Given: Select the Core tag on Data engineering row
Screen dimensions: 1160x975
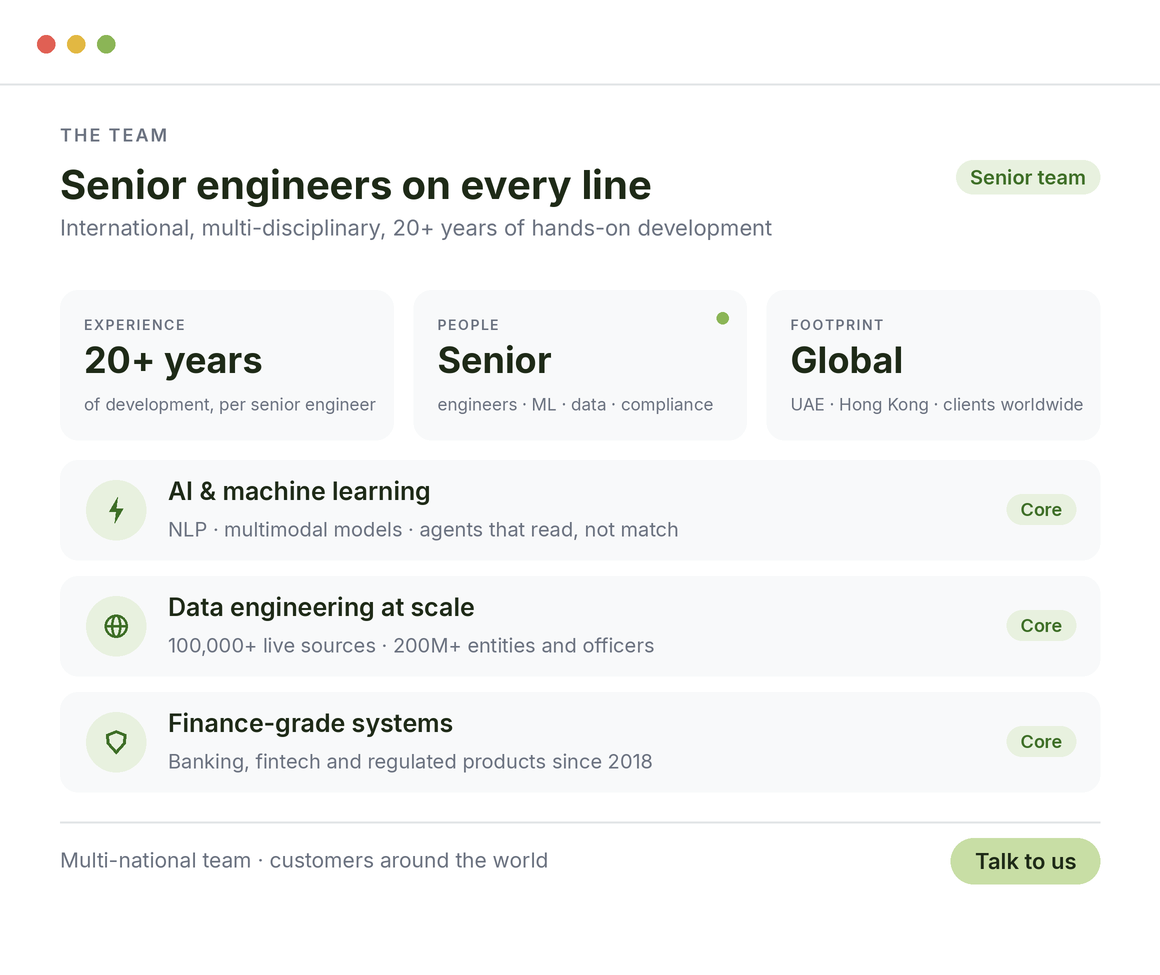Looking at the screenshot, I should click(x=1041, y=626).
